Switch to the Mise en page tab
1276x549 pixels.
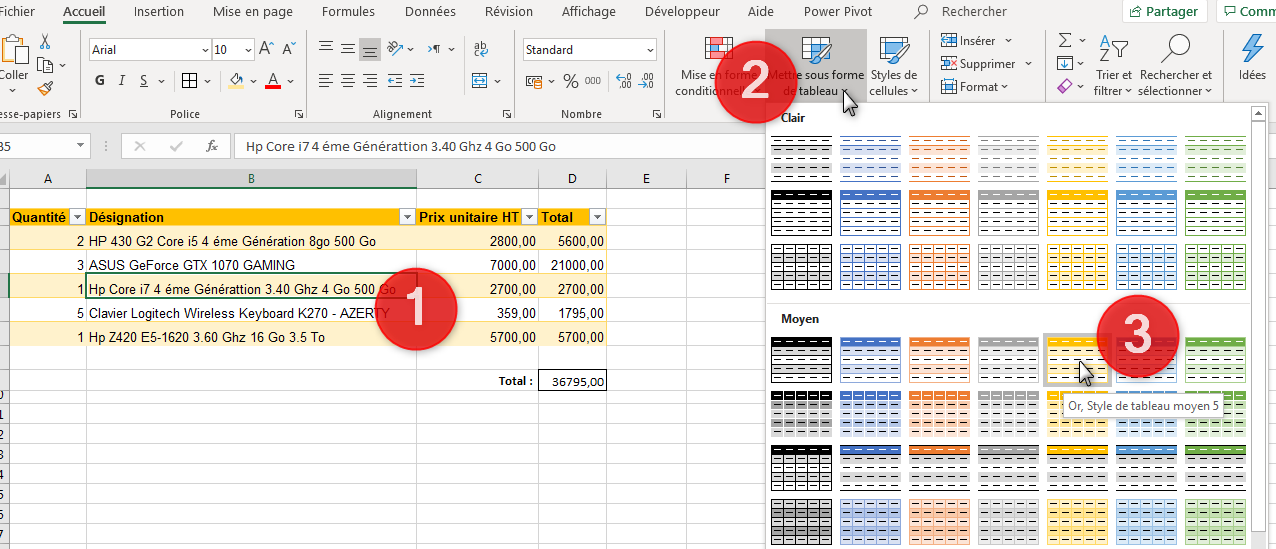[253, 12]
